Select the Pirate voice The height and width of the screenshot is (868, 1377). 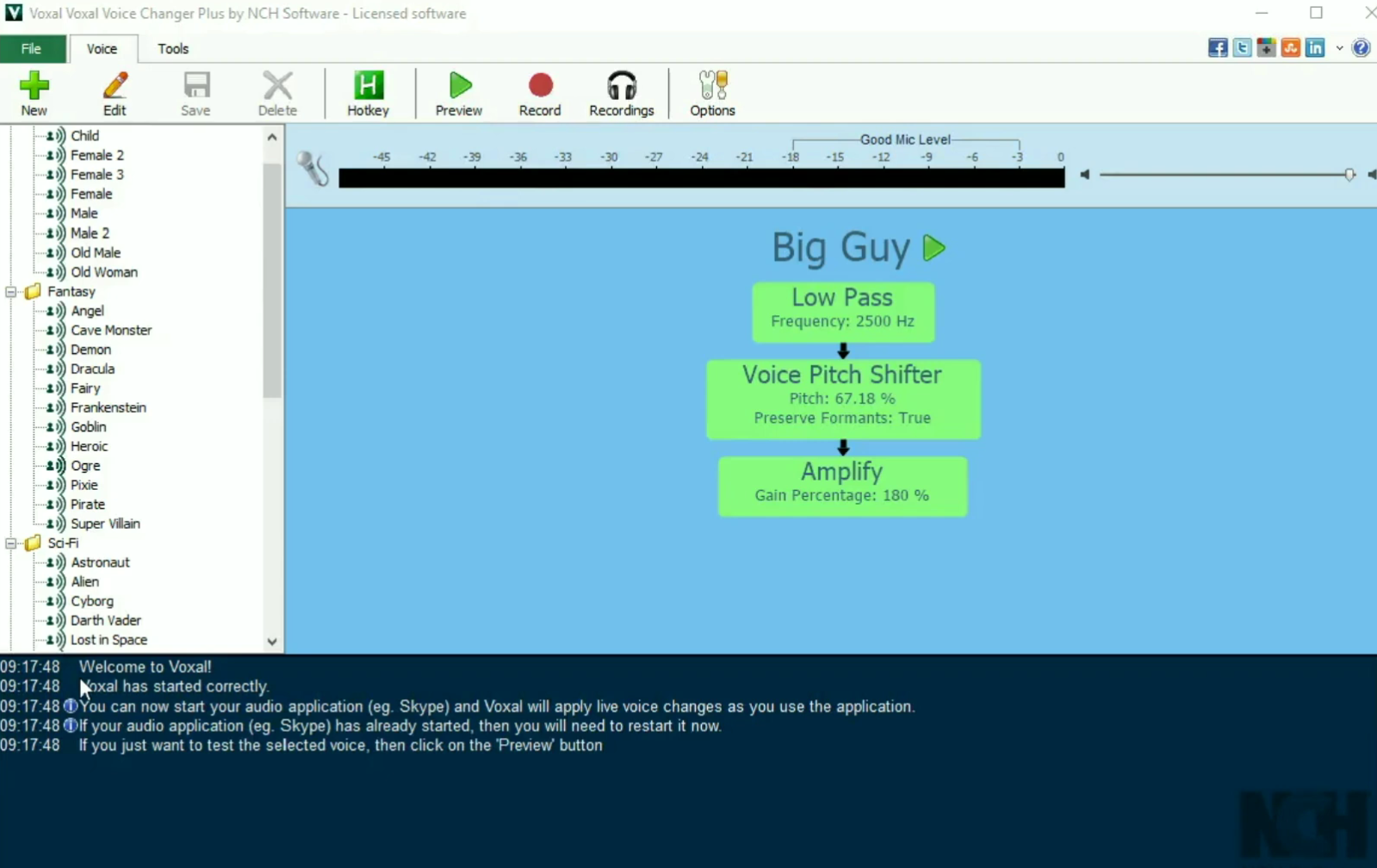click(x=88, y=505)
